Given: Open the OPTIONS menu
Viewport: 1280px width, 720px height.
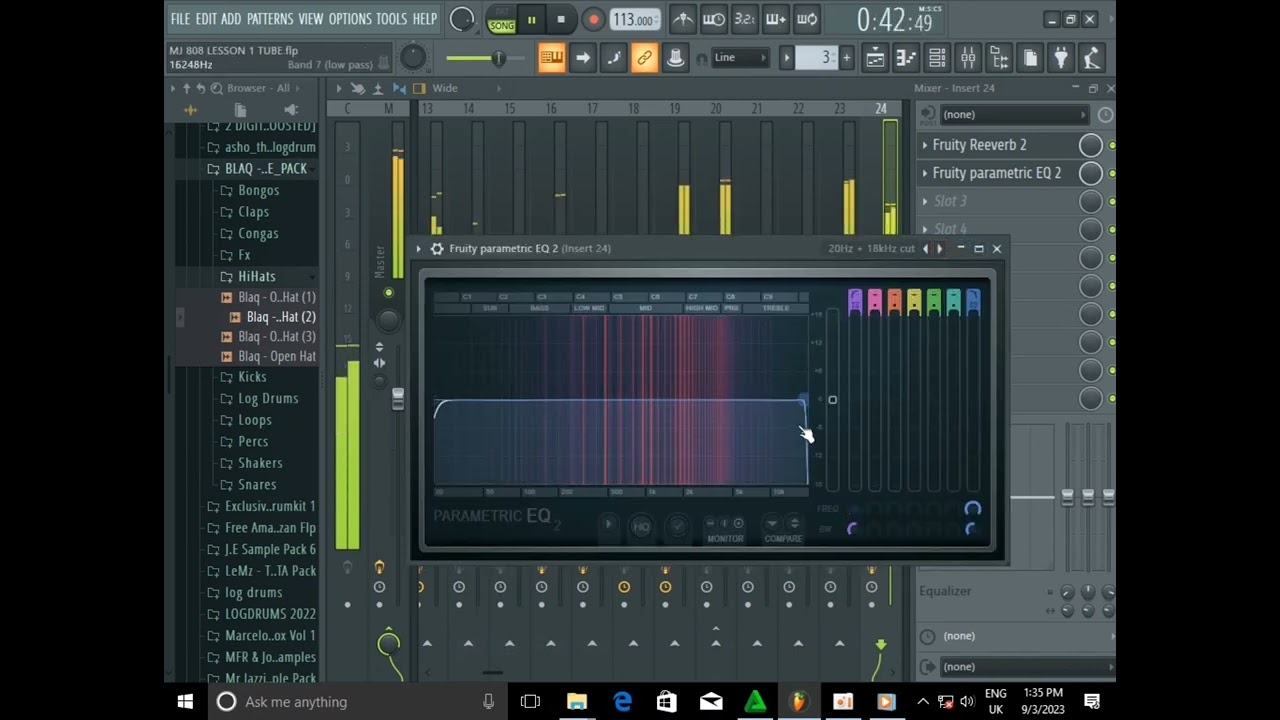Looking at the screenshot, I should pos(350,19).
